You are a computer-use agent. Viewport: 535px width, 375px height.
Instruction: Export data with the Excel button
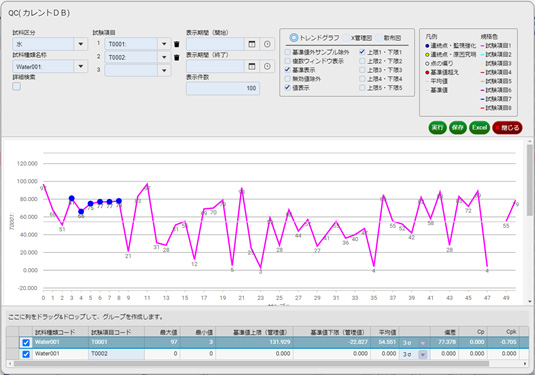pos(479,128)
